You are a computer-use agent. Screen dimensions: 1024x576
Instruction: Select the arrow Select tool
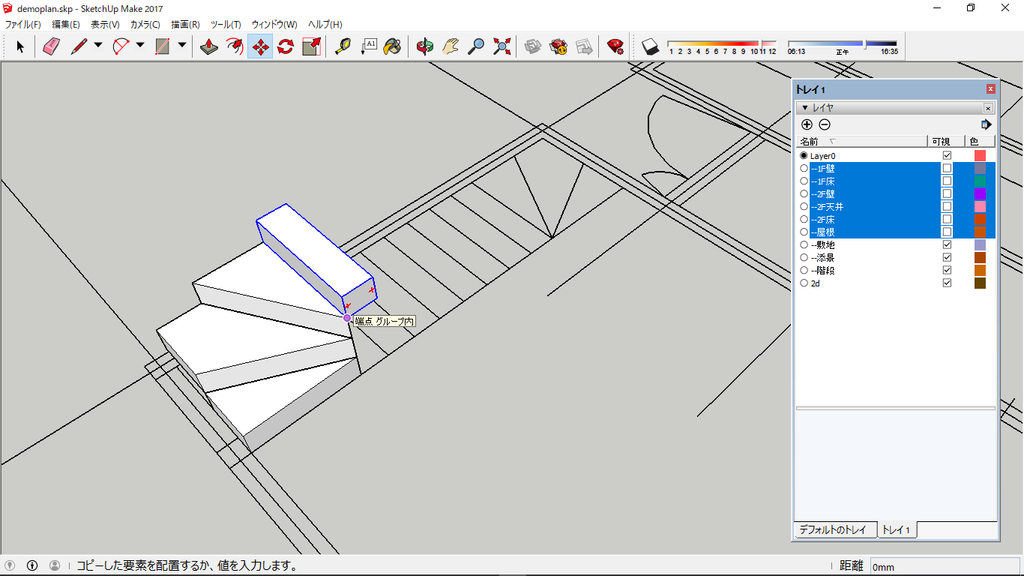click(20, 46)
